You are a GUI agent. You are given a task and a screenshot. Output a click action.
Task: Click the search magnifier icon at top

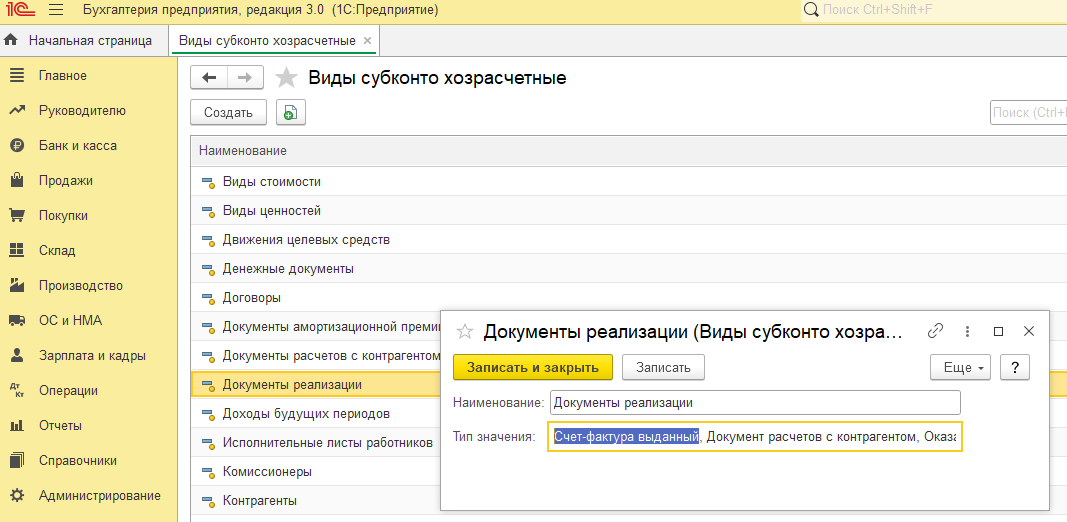click(x=811, y=10)
